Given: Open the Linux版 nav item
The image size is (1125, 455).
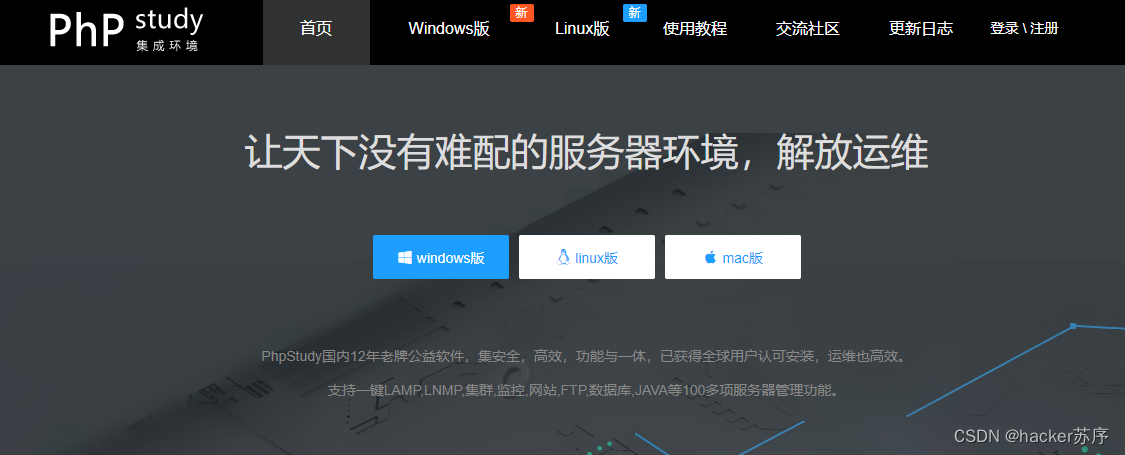Looking at the screenshot, I should point(583,29).
